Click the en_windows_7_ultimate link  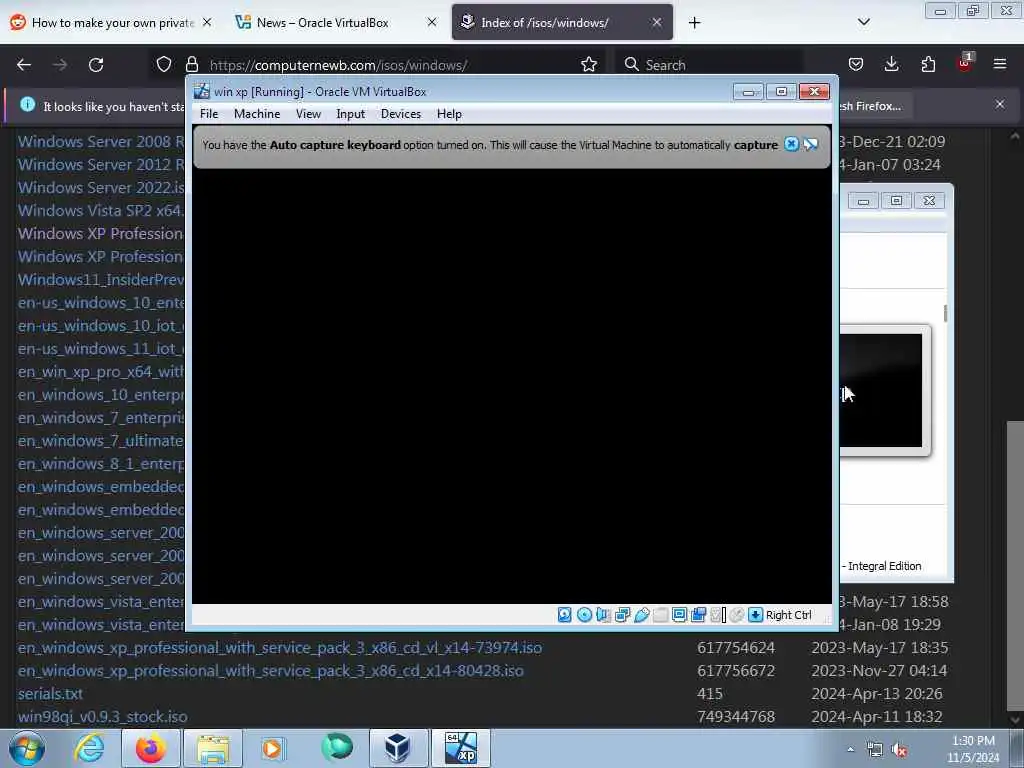click(x=101, y=441)
